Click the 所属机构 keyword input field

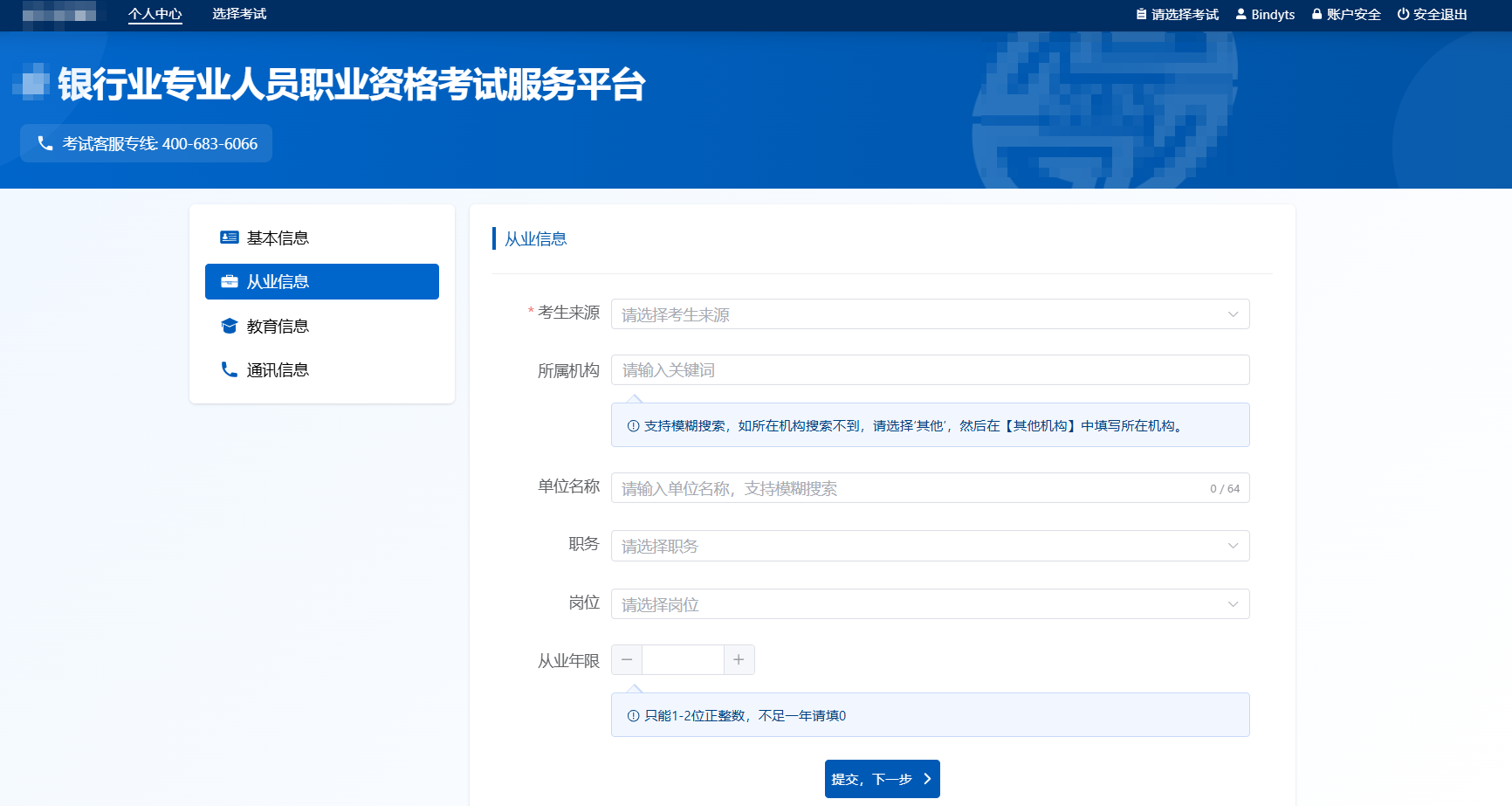tap(930, 370)
